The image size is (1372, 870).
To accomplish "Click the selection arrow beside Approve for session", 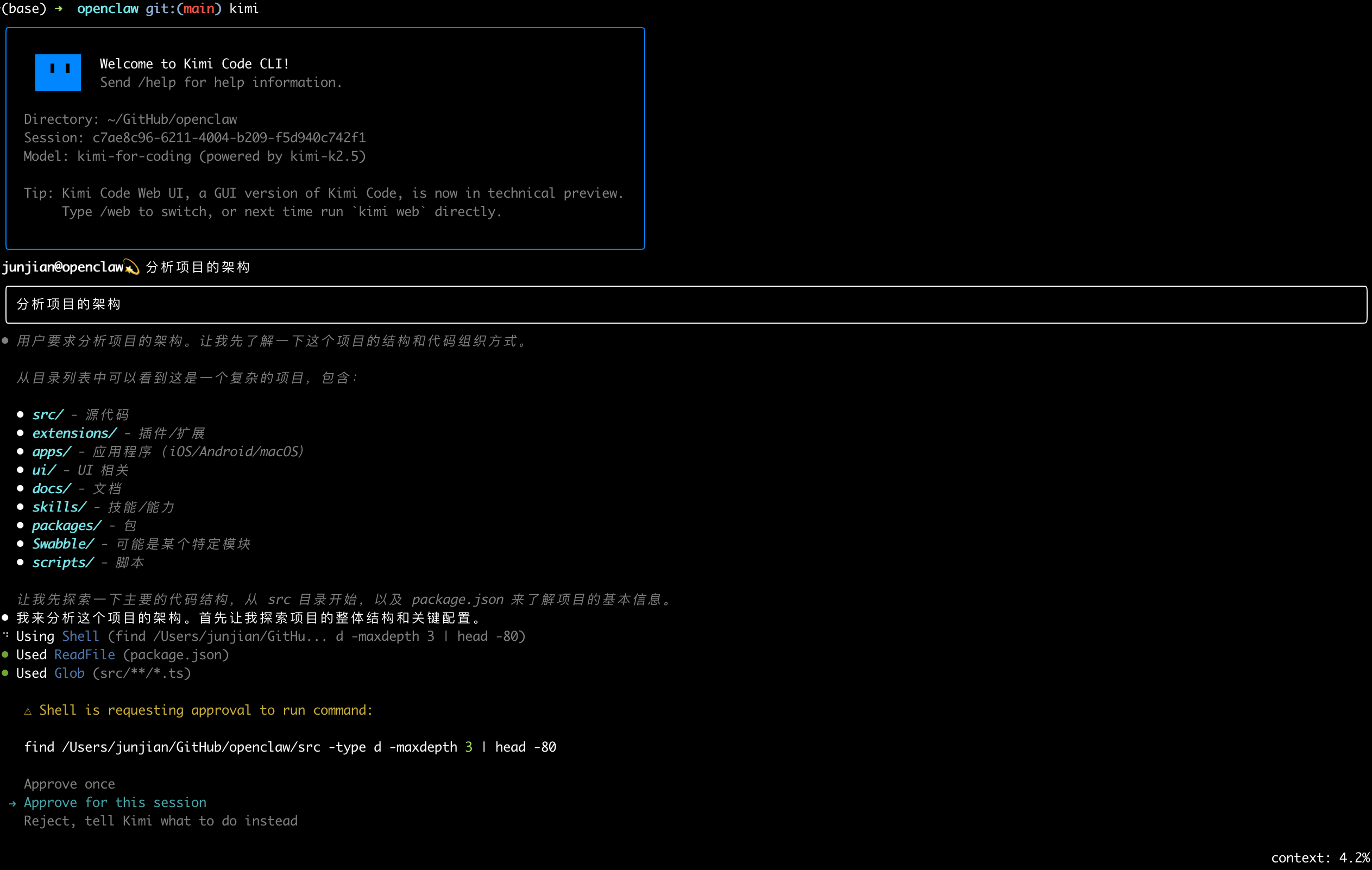I will [x=12, y=803].
